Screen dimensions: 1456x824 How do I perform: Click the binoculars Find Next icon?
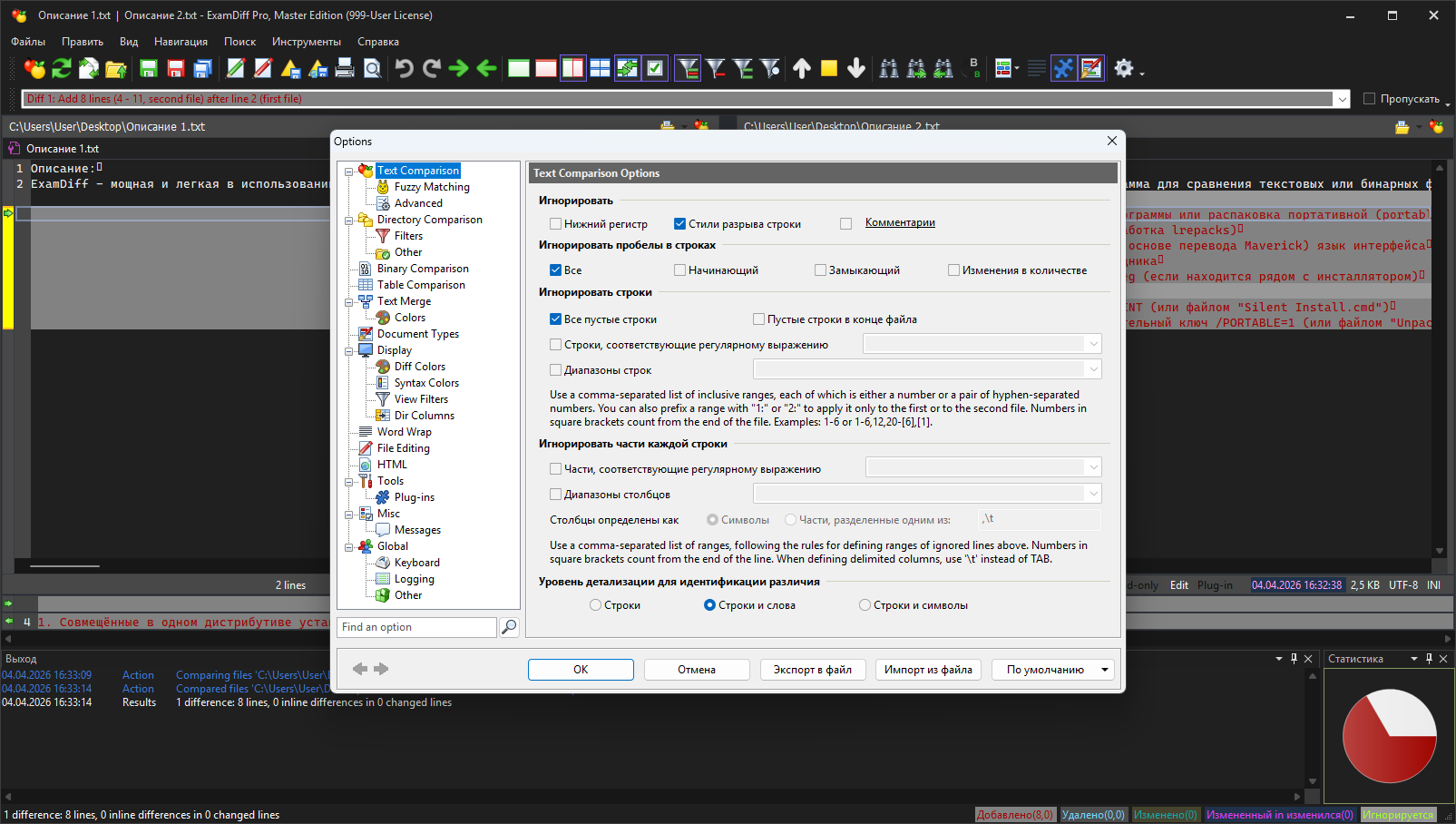pyautogui.click(x=916, y=68)
